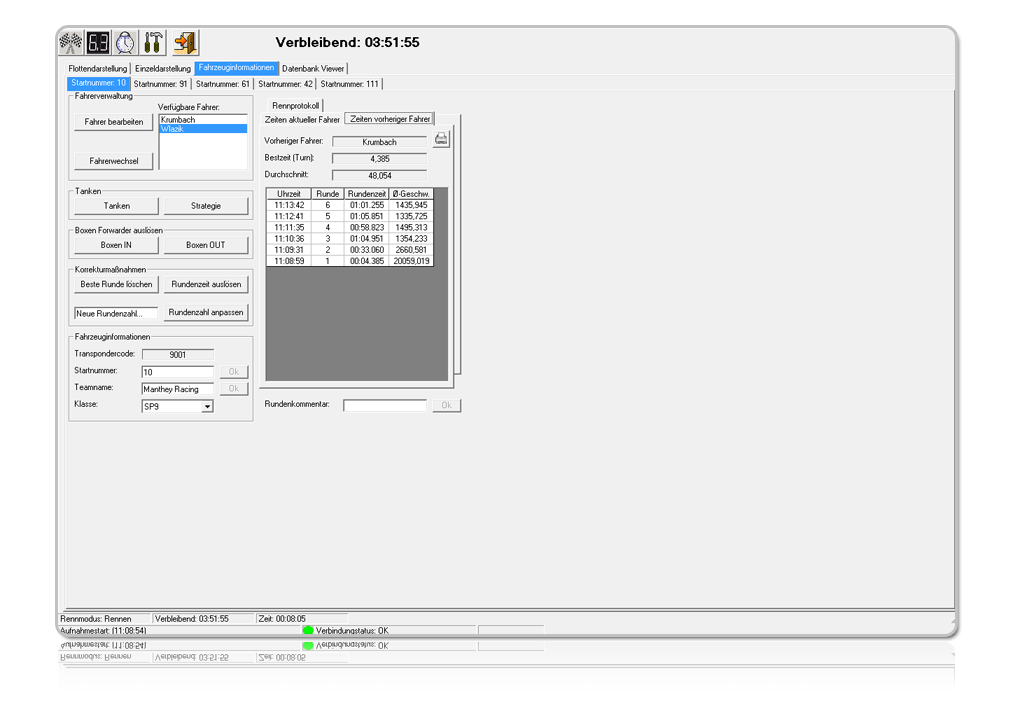Image resolution: width=1024 pixels, height=713 pixels.
Task: Click the green Verbindungsstatus indicator
Action: coord(308,631)
